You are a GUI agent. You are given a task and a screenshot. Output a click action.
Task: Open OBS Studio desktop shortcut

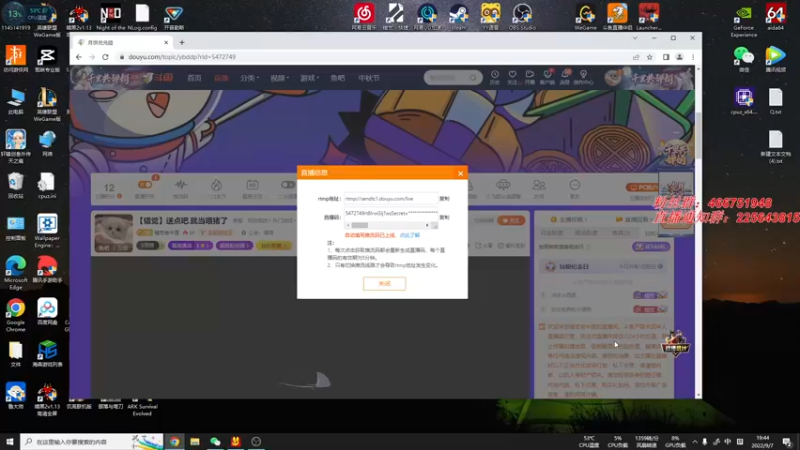tap(522, 17)
